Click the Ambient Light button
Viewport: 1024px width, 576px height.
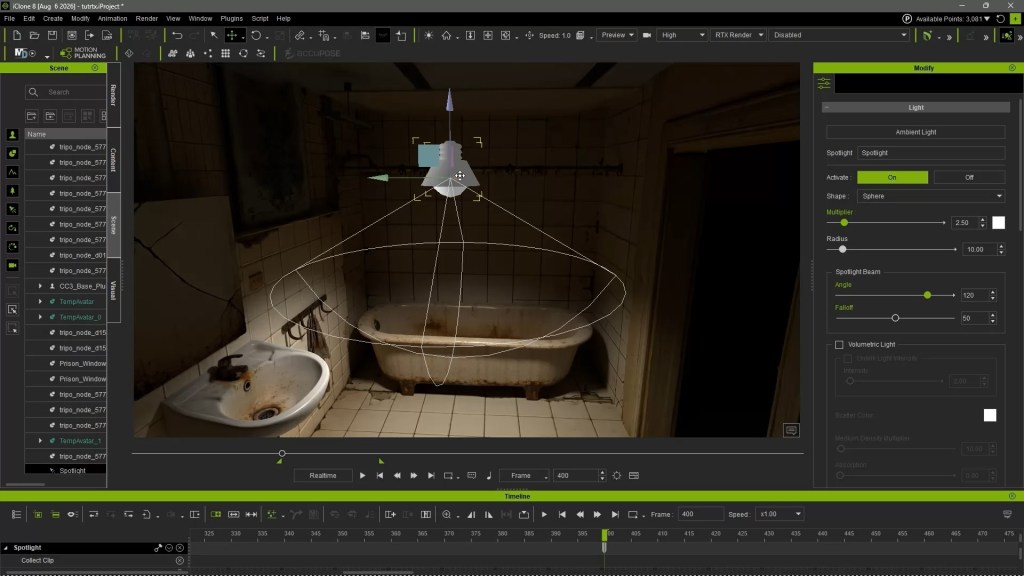pos(916,132)
